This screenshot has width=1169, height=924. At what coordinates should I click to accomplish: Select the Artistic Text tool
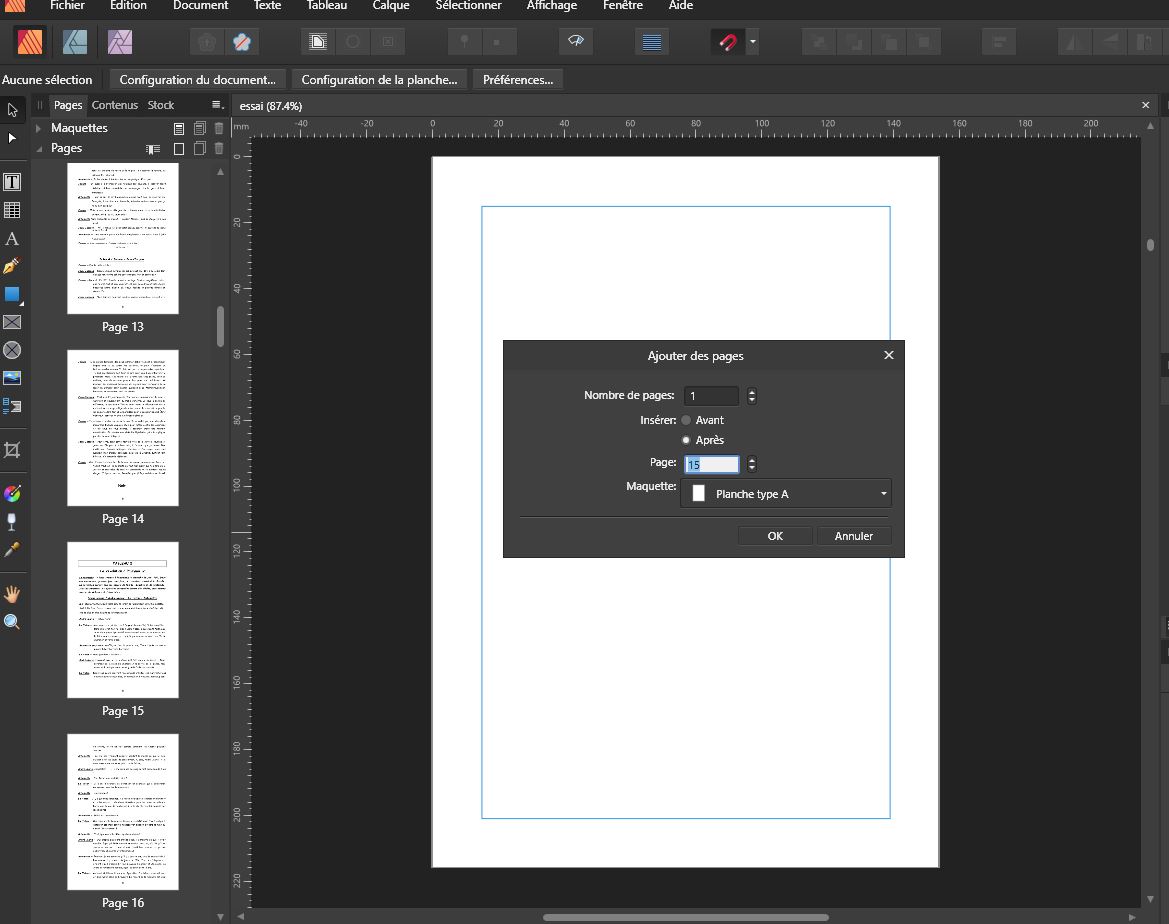click(x=12, y=239)
